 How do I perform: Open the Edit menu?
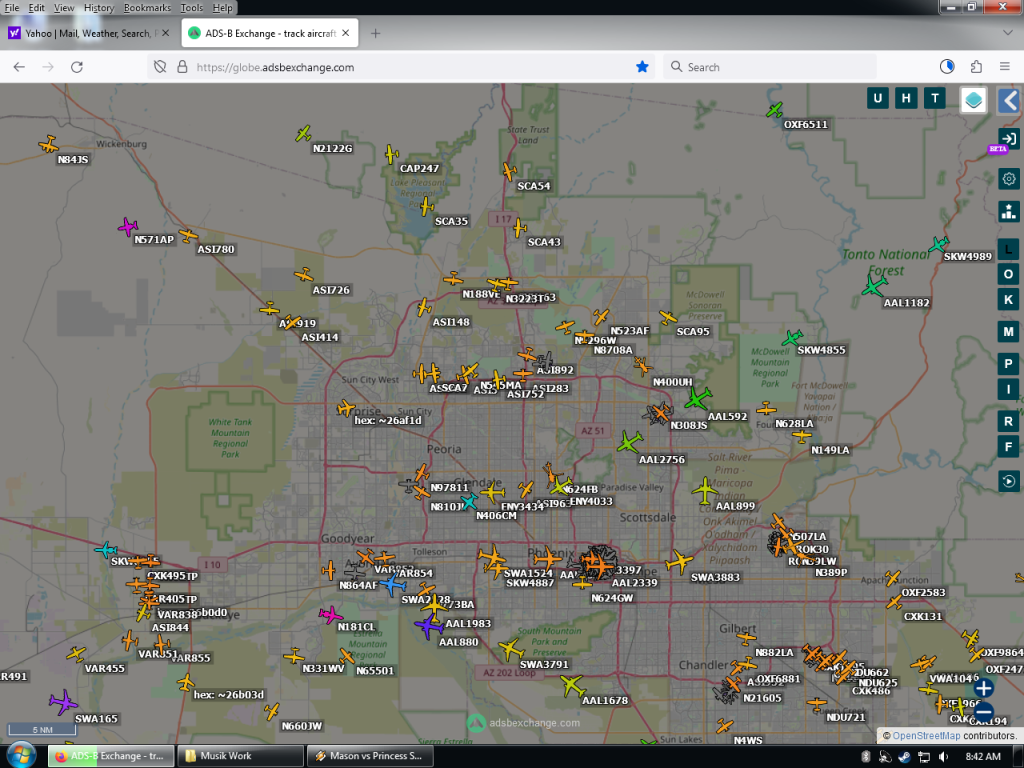pyautogui.click(x=37, y=8)
